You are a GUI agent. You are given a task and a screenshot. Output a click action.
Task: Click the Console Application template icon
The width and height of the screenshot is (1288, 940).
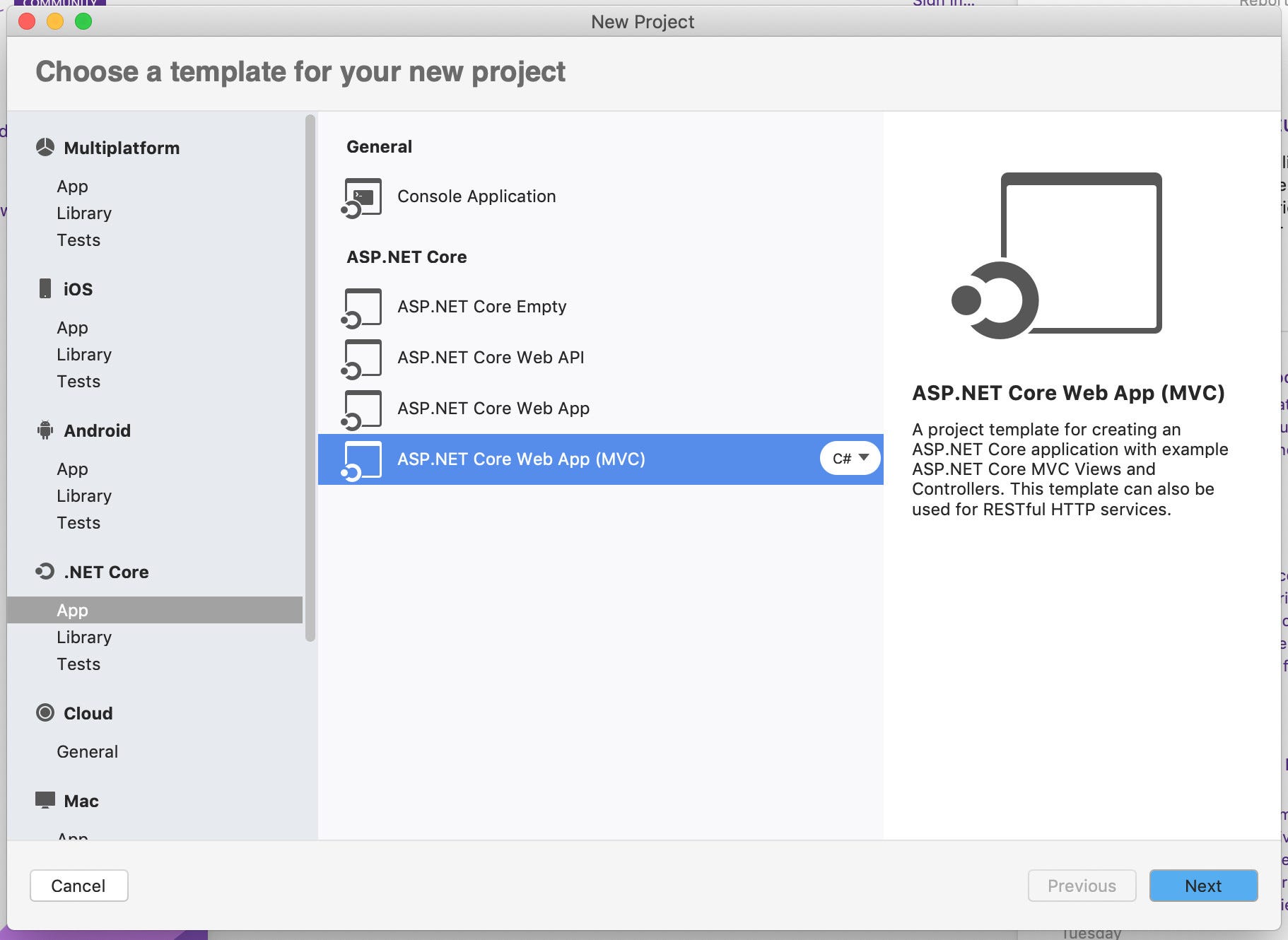pyautogui.click(x=362, y=198)
